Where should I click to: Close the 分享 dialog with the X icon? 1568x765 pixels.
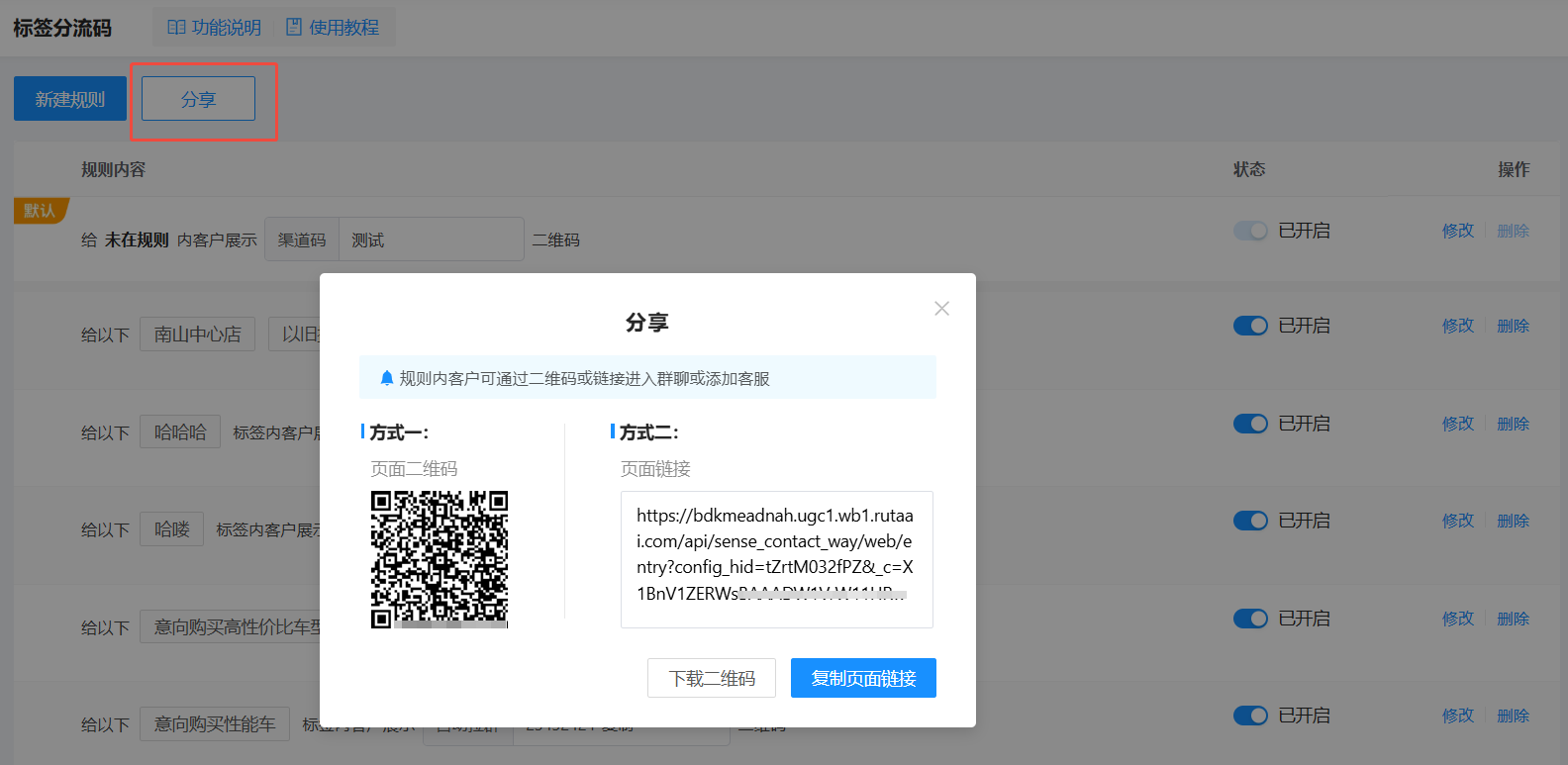941,309
